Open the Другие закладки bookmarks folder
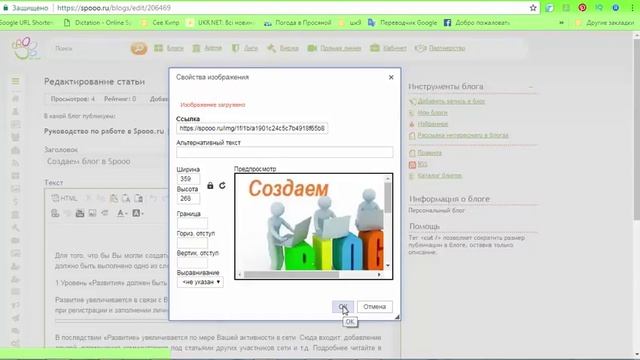640x360 pixels. coord(604,23)
